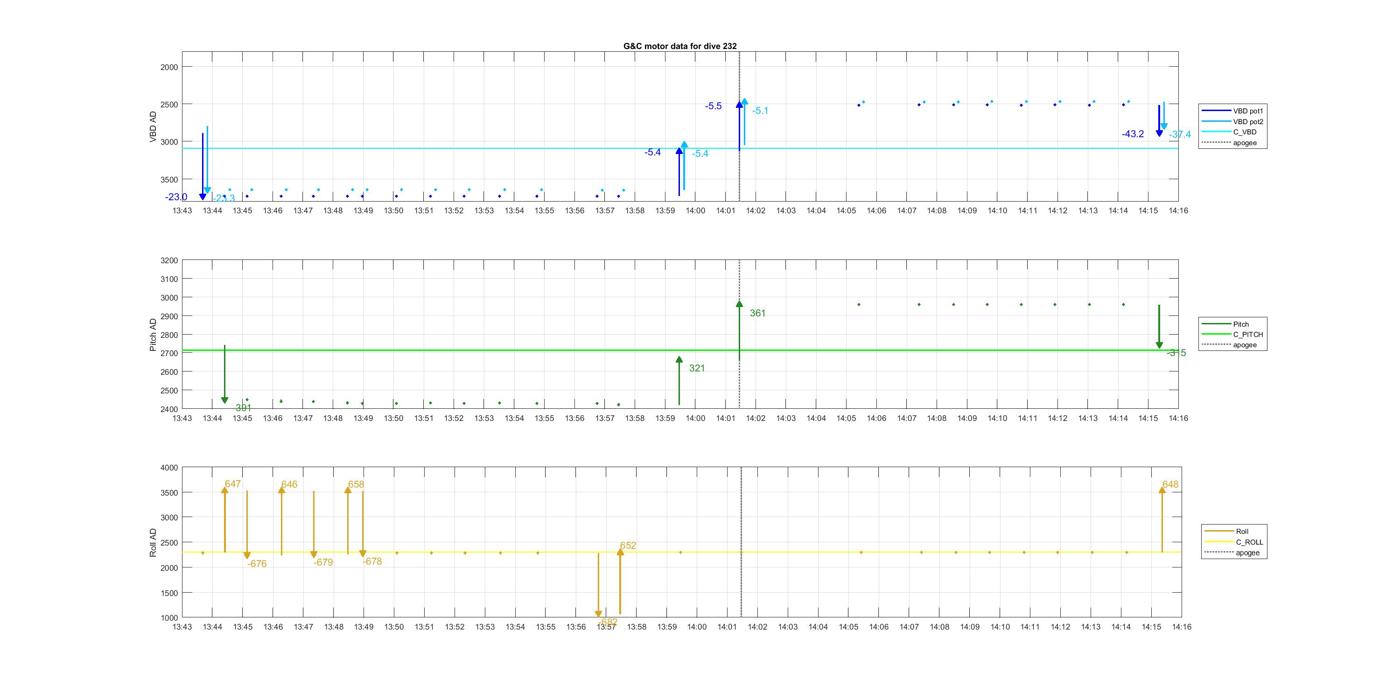Click the '-679' annotation in the Roll plot
Image resolution: width=1400 pixels, height=693 pixels.
coord(323,563)
